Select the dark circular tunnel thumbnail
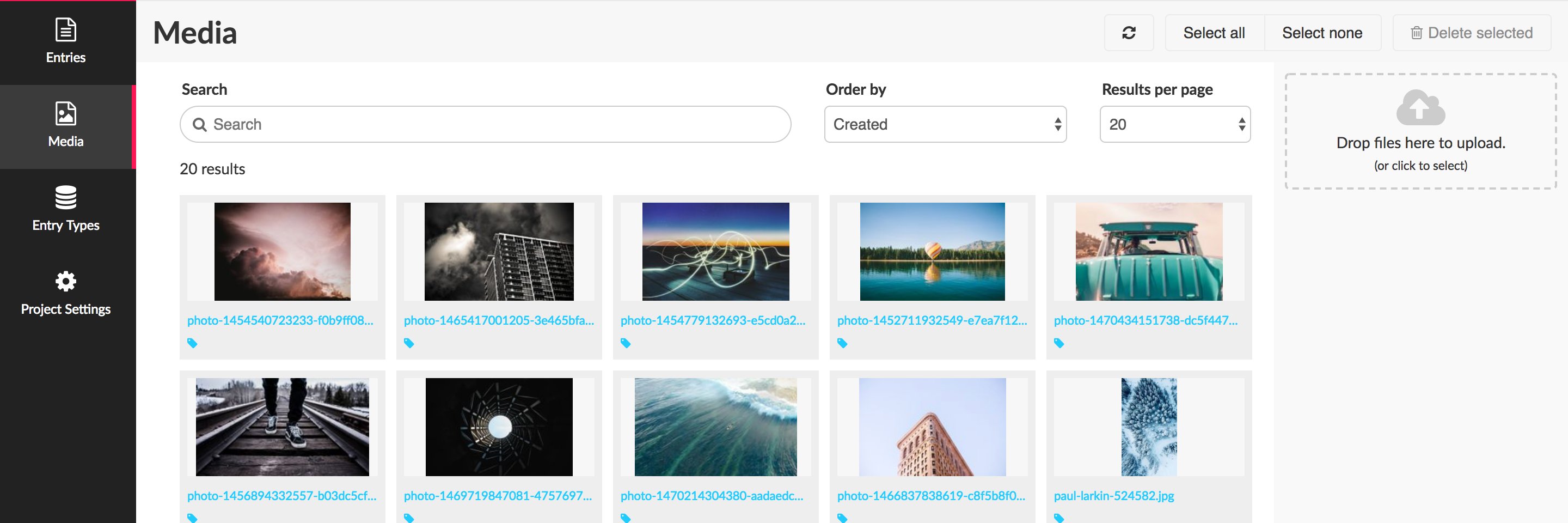 click(x=499, y=427)
